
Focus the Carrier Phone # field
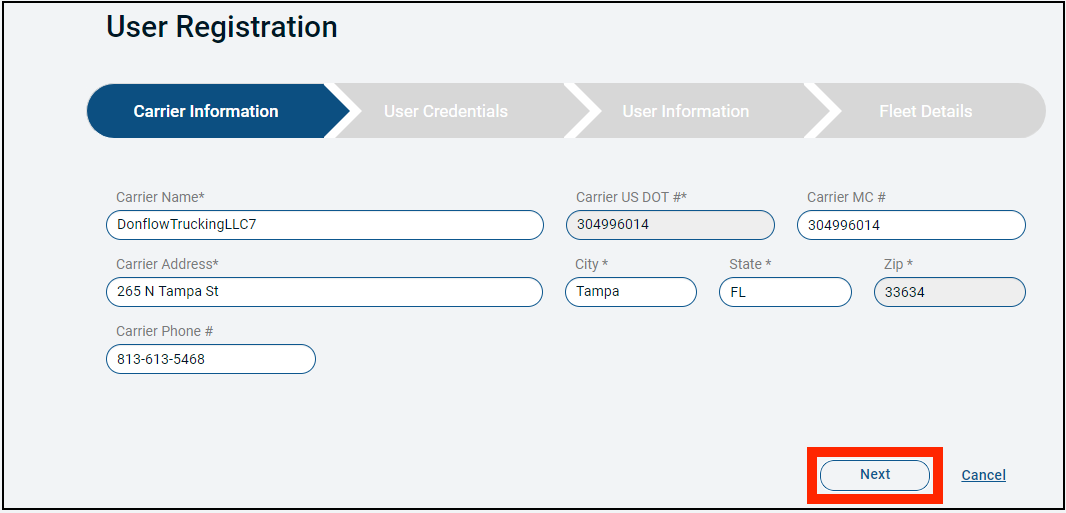(211, 359)
